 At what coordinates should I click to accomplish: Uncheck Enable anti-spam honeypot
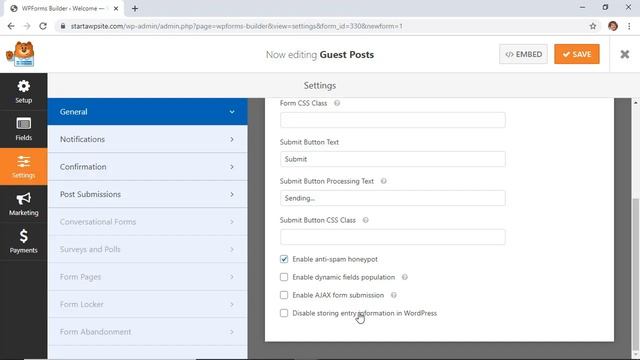click(x=284, y=259)
